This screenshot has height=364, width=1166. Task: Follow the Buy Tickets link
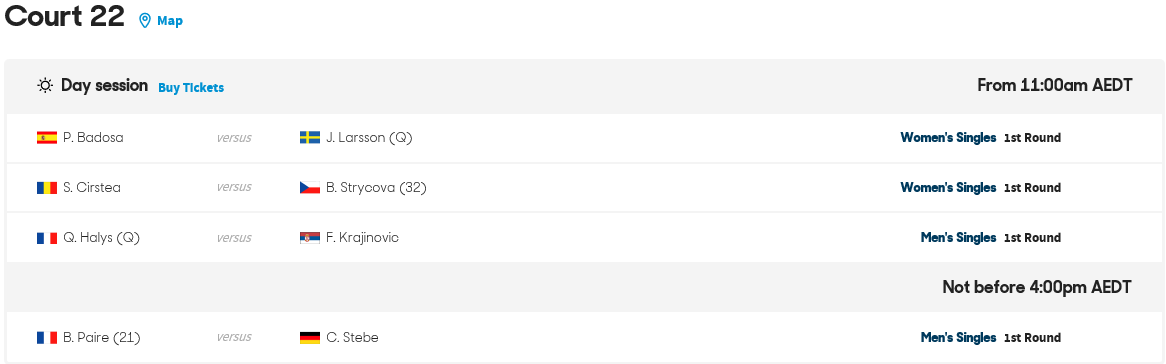[191, 88]
